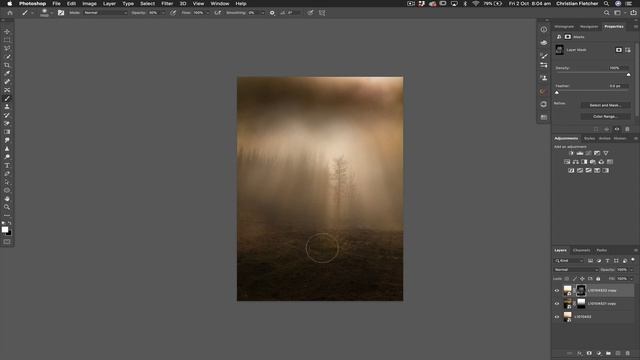Create new fill or adjustment layer
The width and height of the screenshot is (640, 360).
point(599,353)
